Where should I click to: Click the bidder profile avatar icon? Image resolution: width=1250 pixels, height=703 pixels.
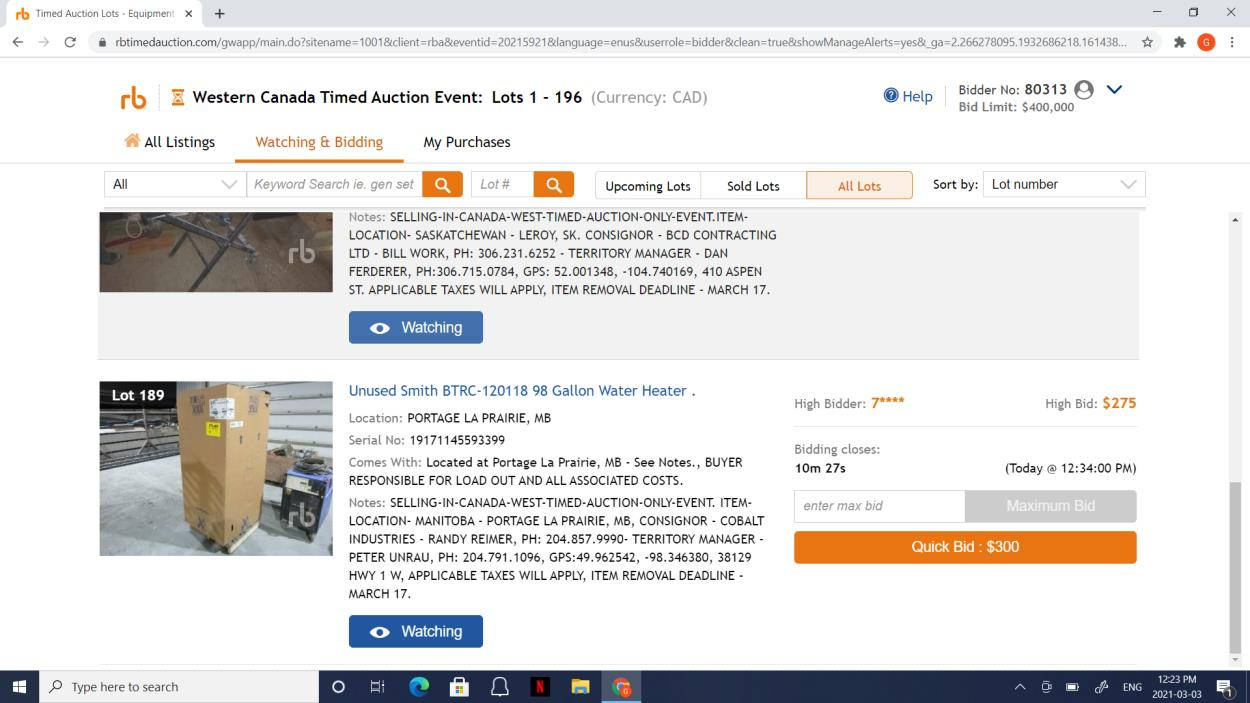(x=1083, y=89)
